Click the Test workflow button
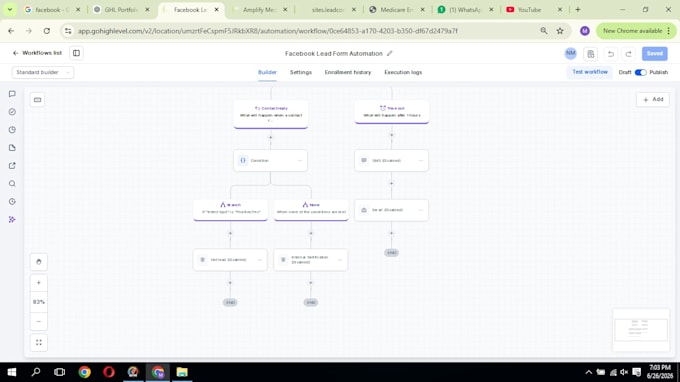680x382 pixels. (590, 72)
